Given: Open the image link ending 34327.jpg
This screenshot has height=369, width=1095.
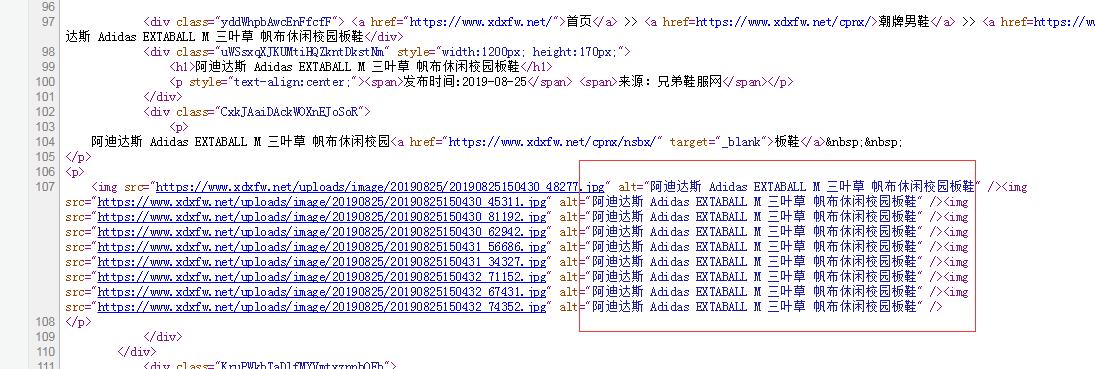Looking at the screenshot, I should point(322,262).
